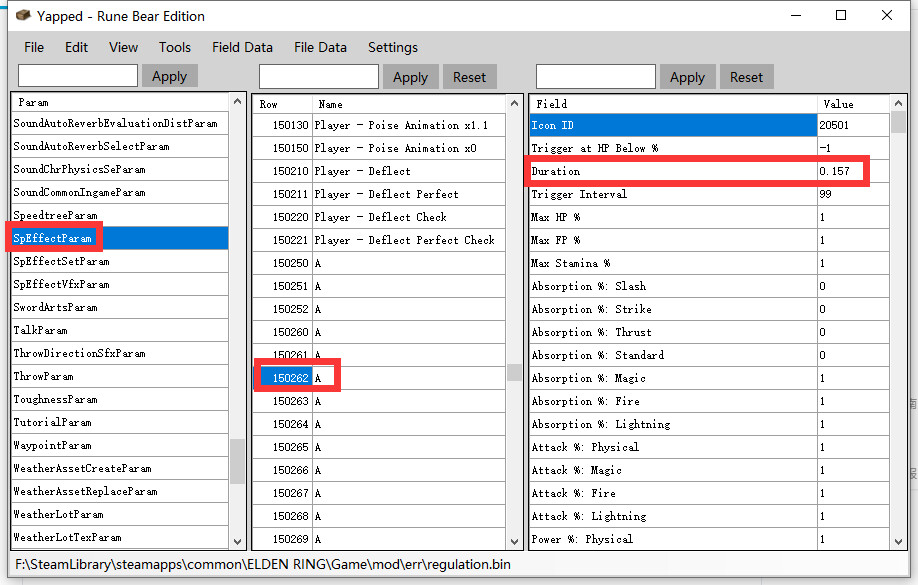Open the Edit menu
Viewport: 918px width, 585px height.
(x=76, y=47)
